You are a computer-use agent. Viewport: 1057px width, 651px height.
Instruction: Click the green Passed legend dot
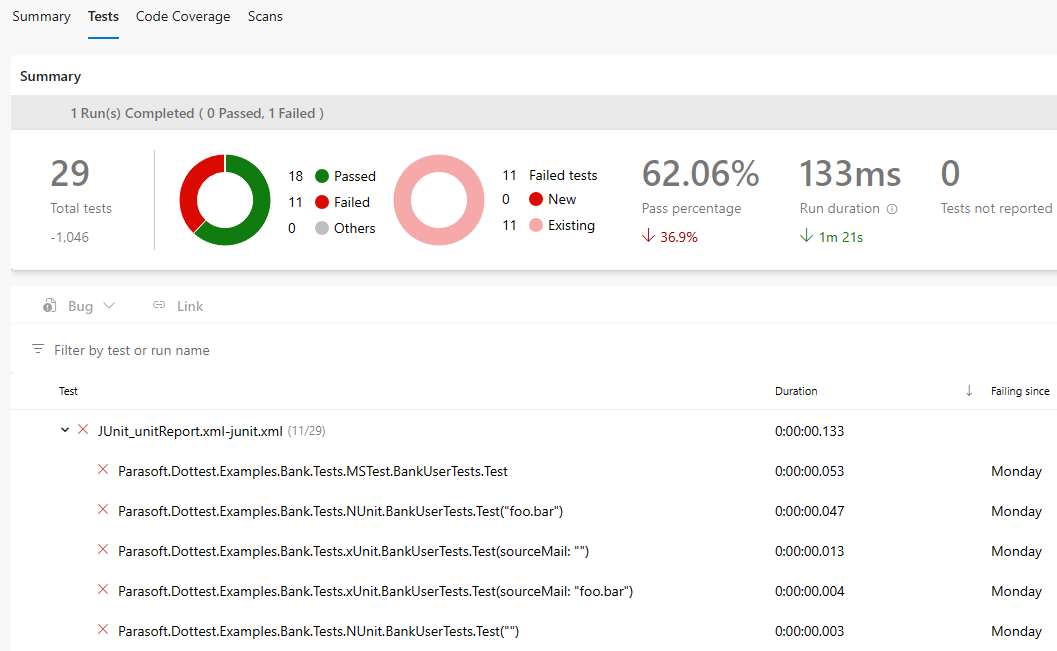click(322, 176)
